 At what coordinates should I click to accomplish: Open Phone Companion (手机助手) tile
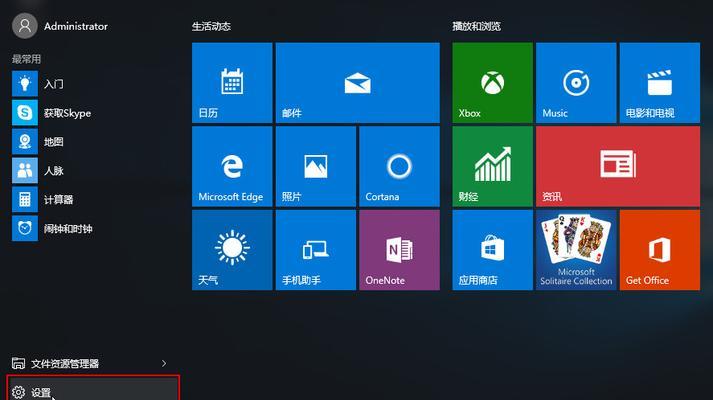point(316,250)
